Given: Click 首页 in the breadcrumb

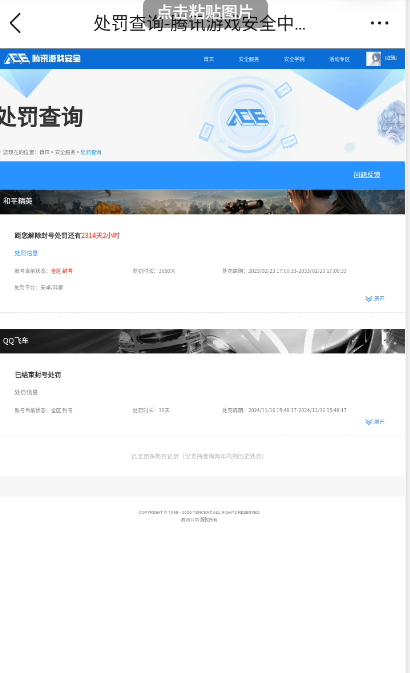Looking at the screenshot, I should pyautogui.click(x=44, y=152).
